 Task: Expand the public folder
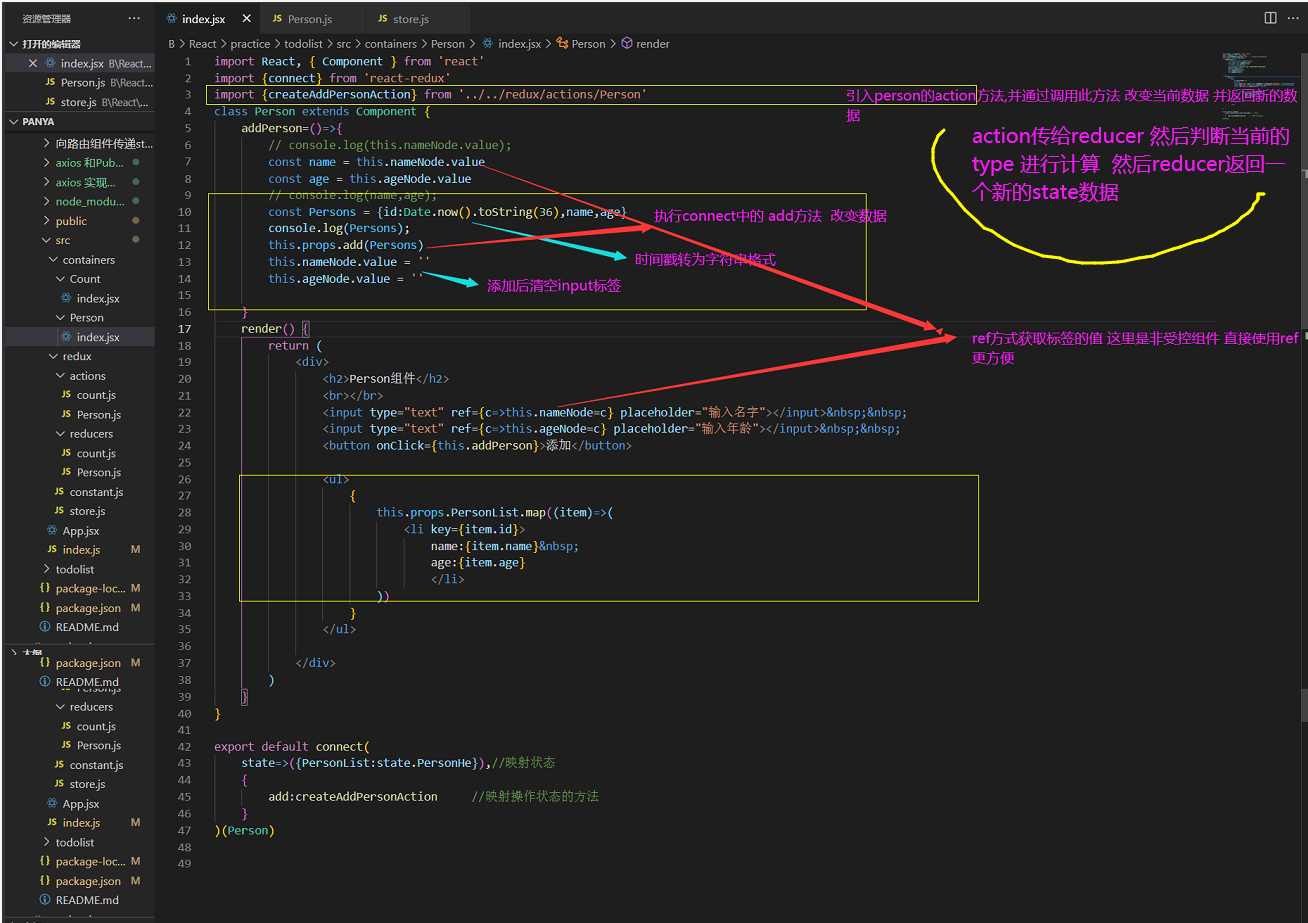tap(71, 221)
